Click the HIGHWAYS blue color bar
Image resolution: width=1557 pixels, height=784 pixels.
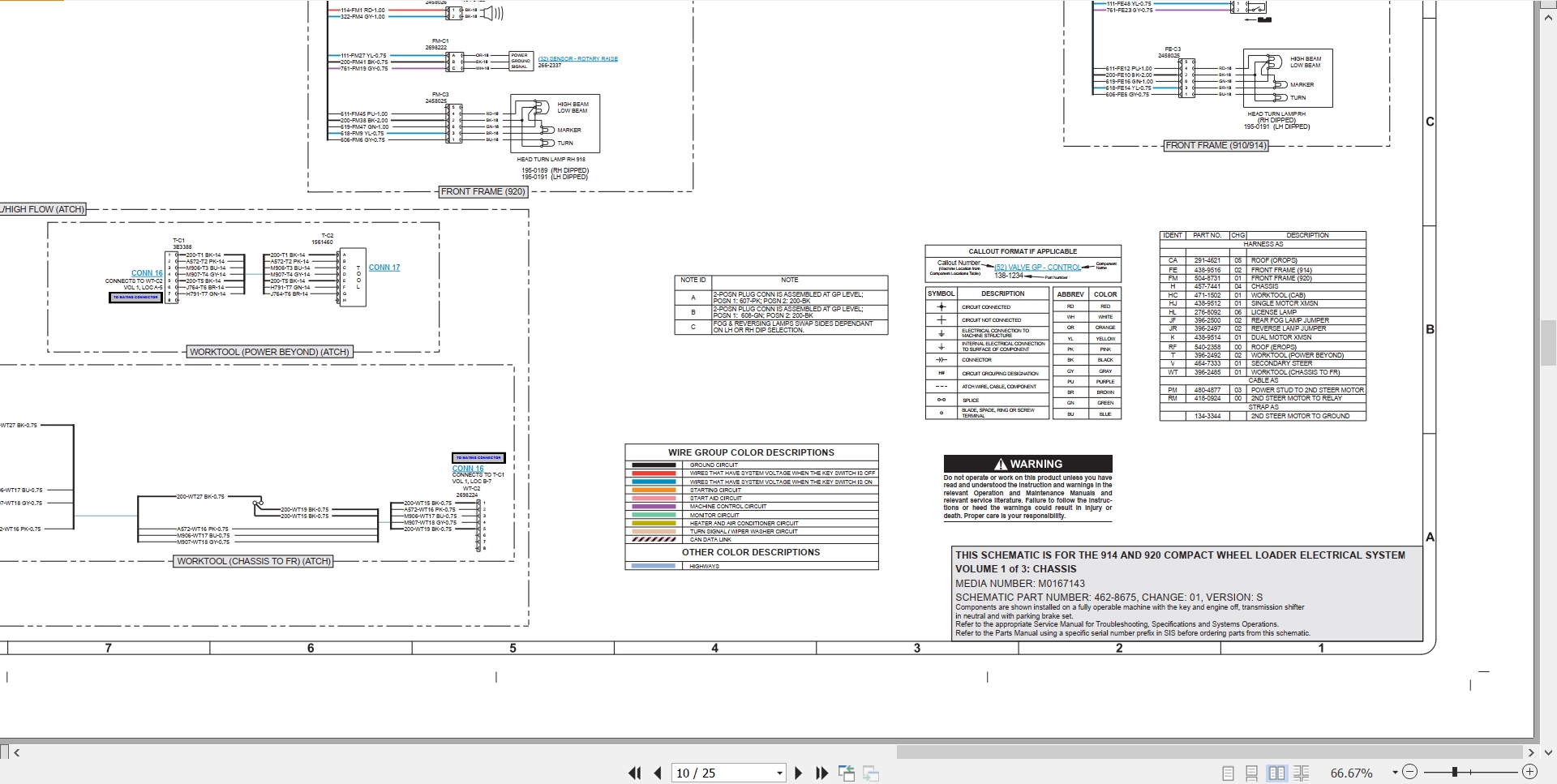(x=654, y=566)
